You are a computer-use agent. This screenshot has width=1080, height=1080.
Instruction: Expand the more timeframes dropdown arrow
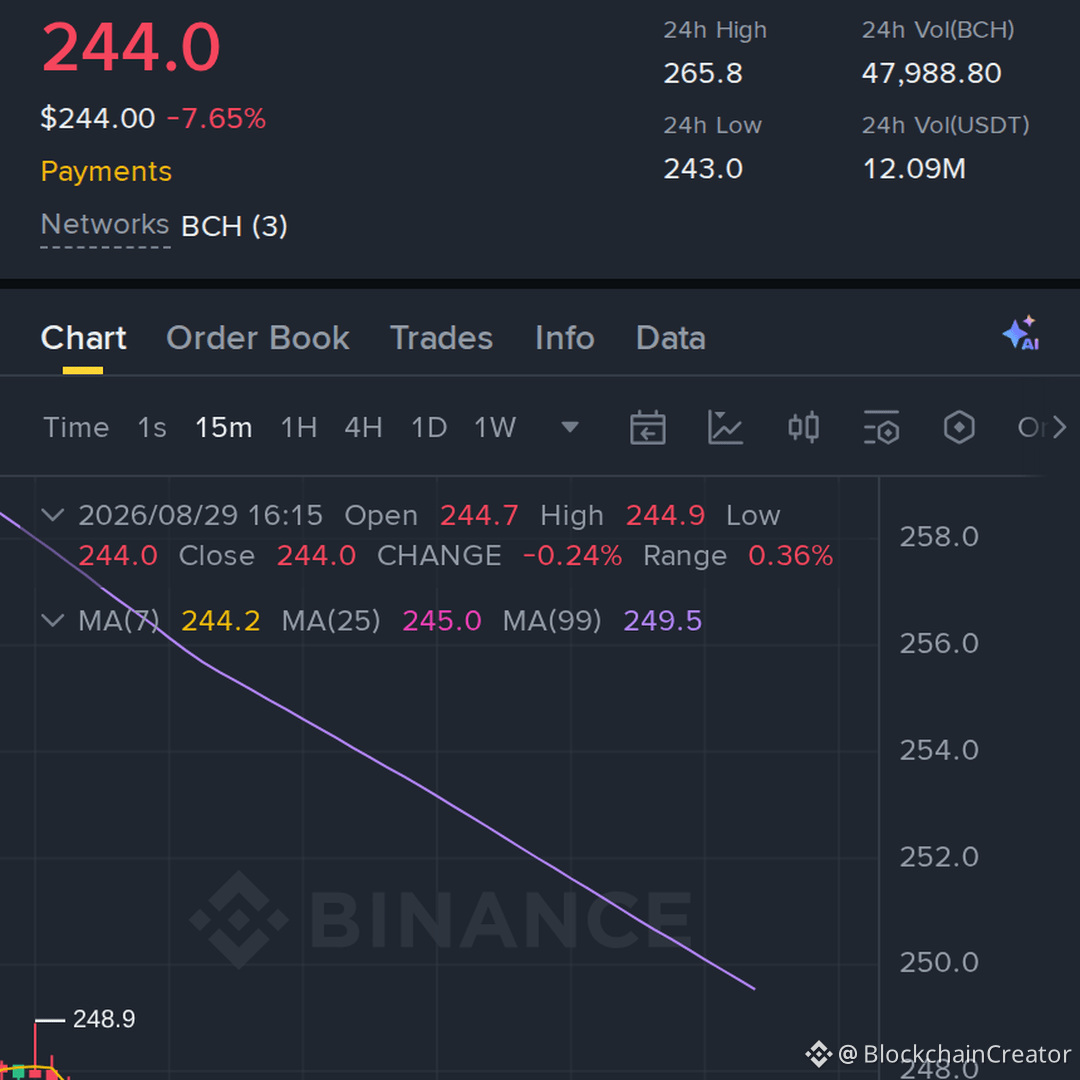[570, 428]
